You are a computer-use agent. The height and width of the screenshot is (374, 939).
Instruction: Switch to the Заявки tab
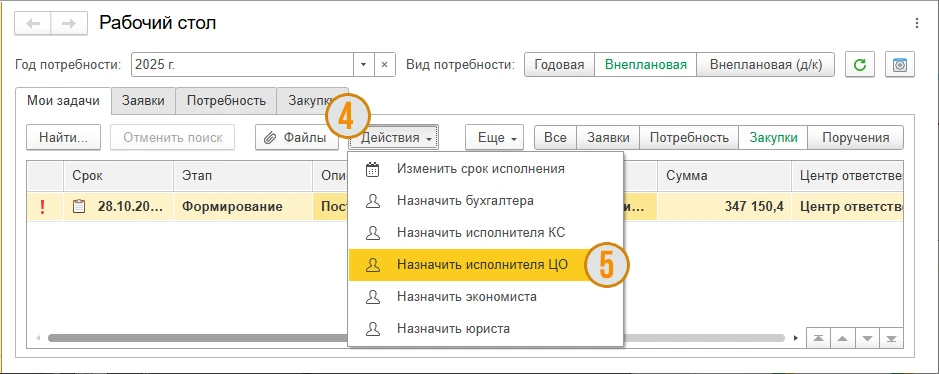143,101
